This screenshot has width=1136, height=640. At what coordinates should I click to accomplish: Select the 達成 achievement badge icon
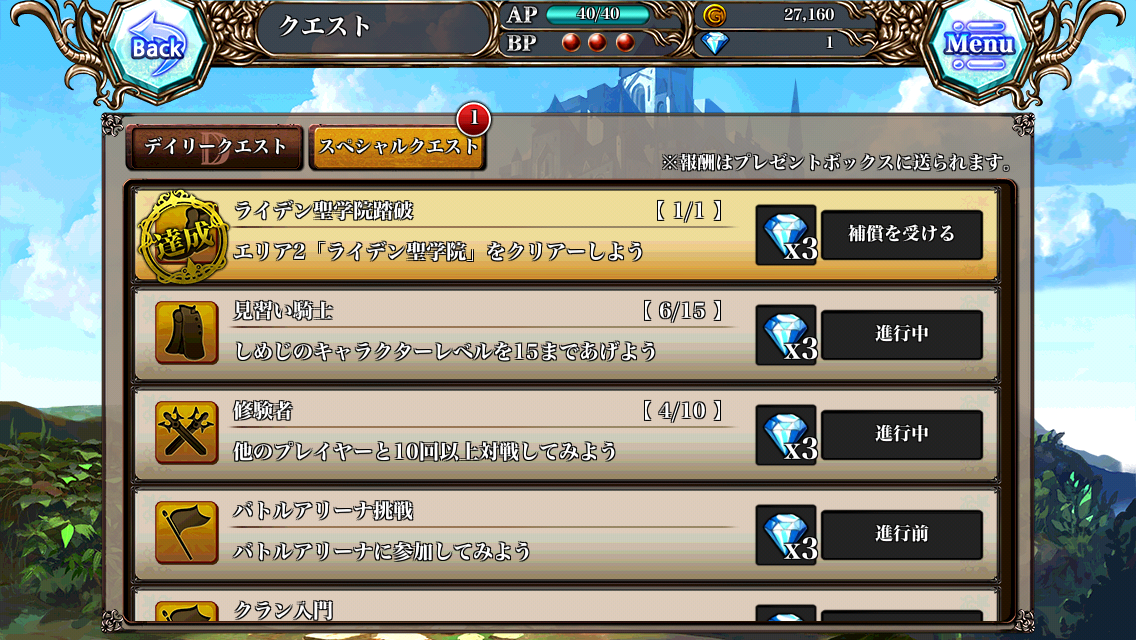[184, 236]
